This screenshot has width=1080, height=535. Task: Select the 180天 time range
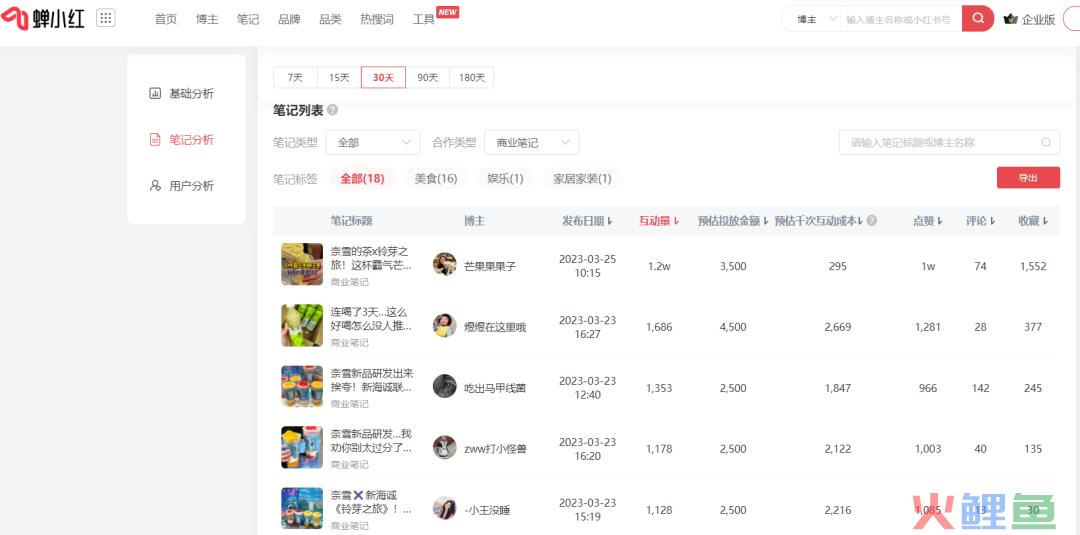[x=472, y=77]
